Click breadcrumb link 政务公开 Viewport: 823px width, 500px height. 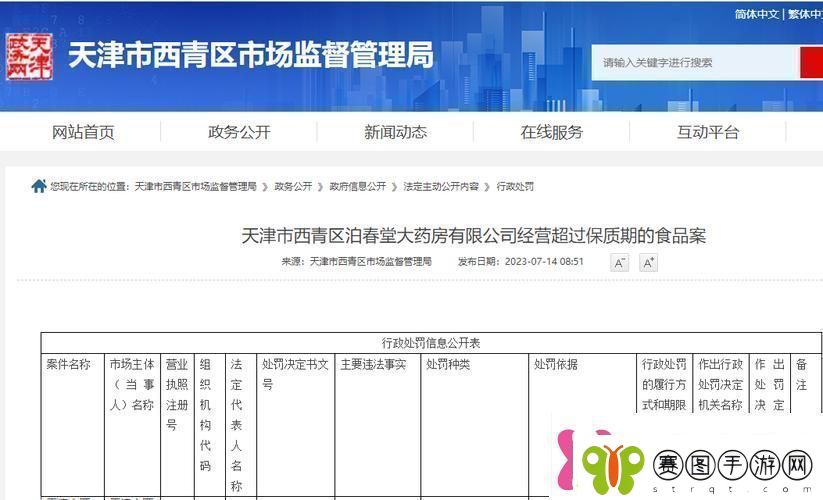293,186
